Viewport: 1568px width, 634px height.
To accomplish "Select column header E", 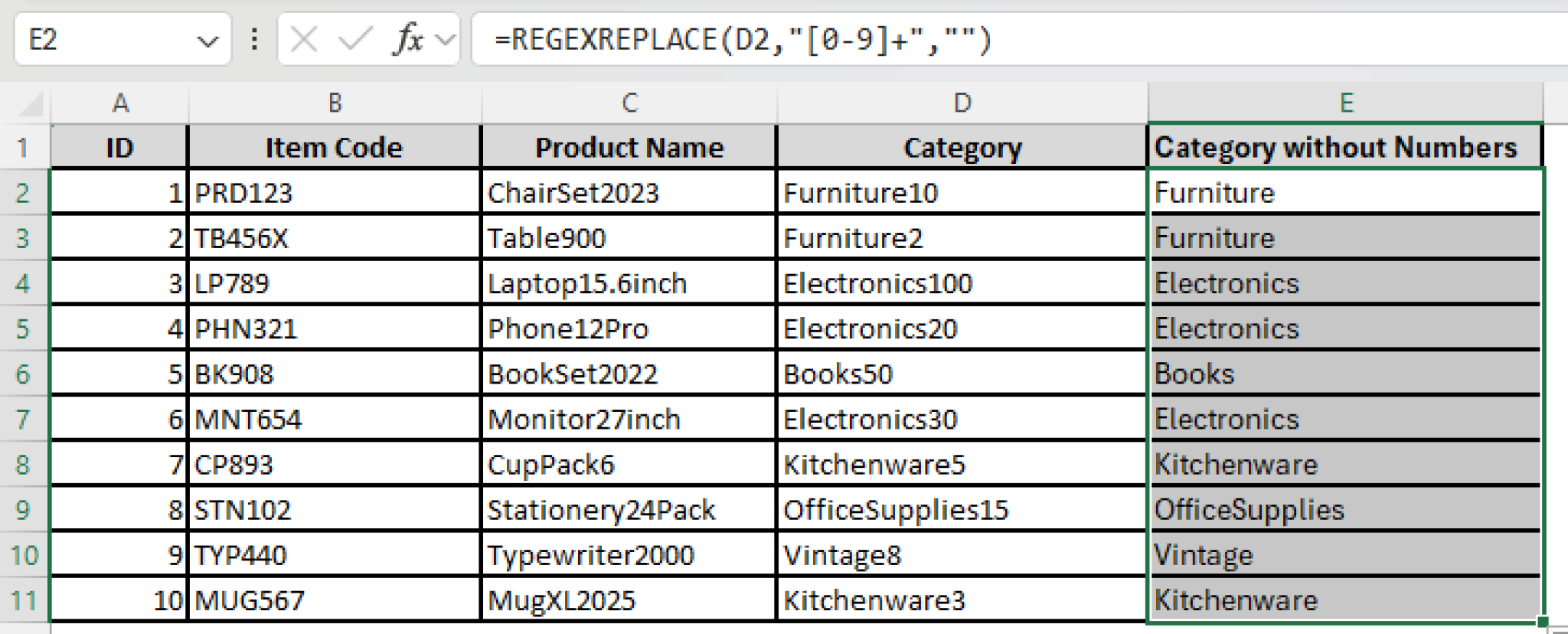I will click(x=1346, y=102).
